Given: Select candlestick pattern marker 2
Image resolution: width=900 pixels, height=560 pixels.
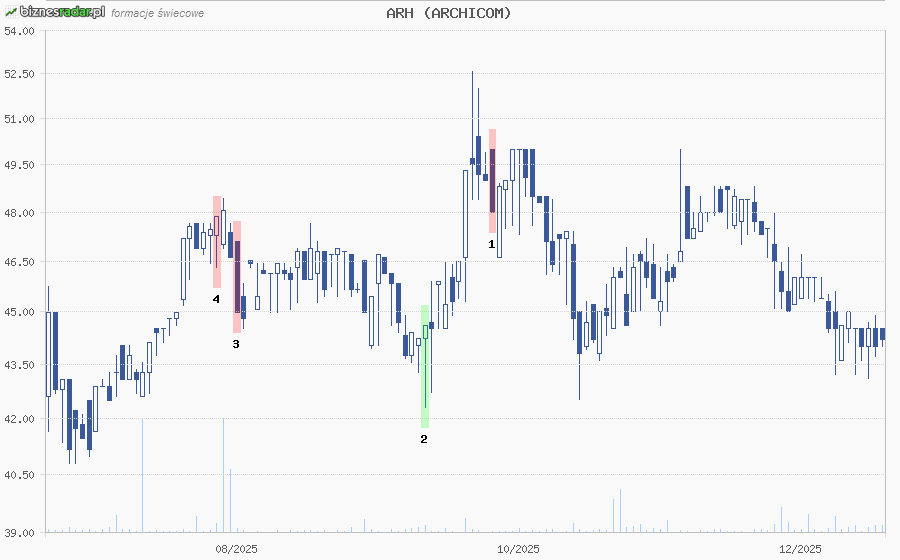Looking at the screenshot, I should tap(424, 439).
